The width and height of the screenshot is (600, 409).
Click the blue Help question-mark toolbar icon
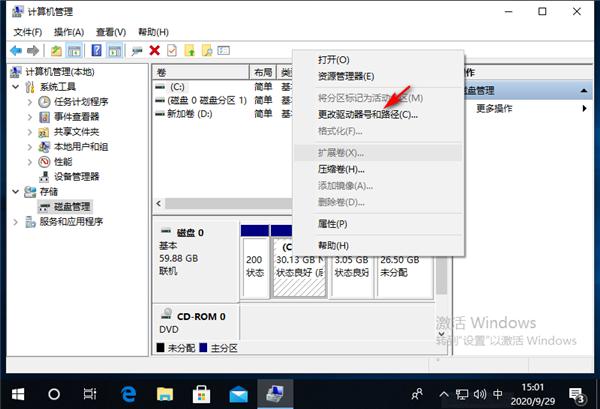pos(96,51)
